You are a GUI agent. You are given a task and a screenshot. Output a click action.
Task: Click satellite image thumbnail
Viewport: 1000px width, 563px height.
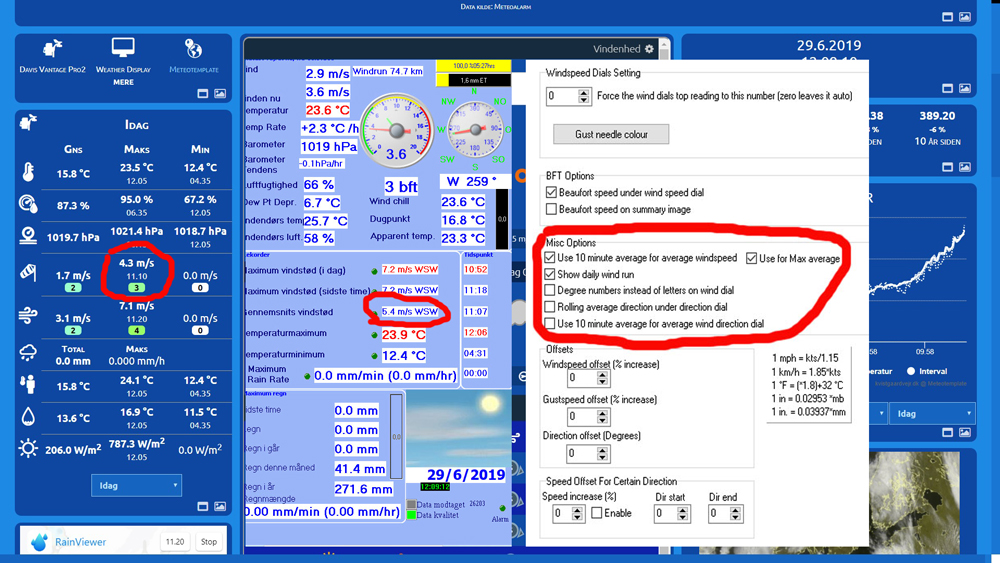pos(914,500)
